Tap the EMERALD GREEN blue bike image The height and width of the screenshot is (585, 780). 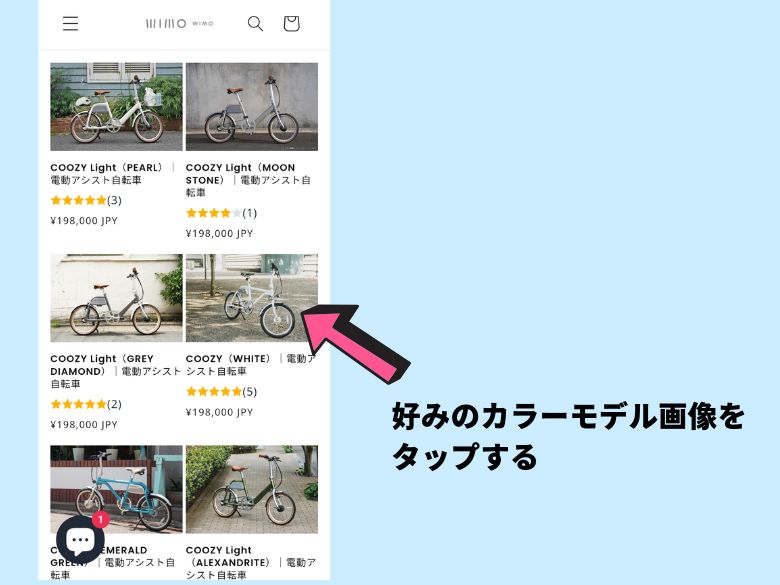point(116,489)
